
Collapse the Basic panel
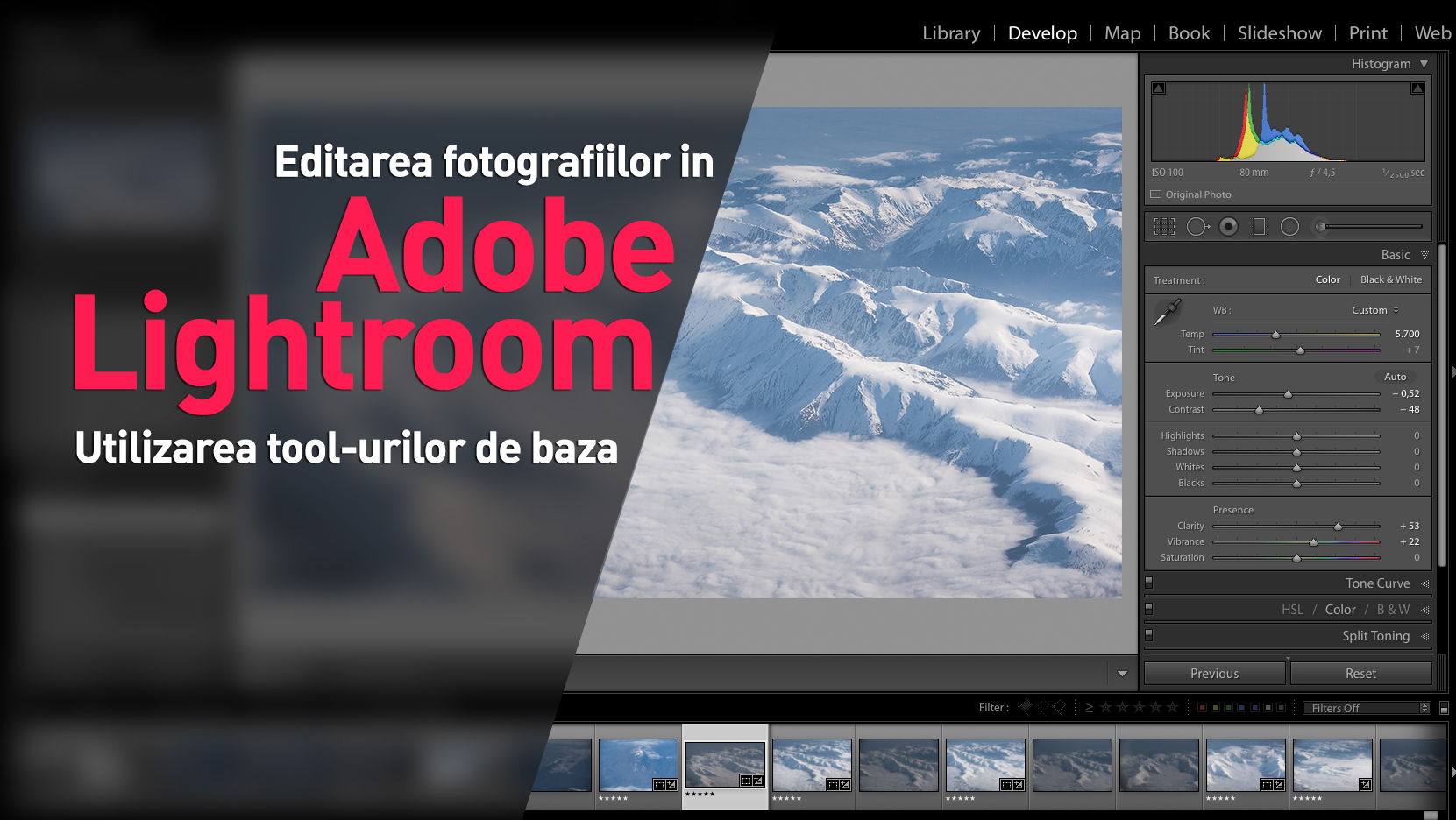coord(1424,255)
